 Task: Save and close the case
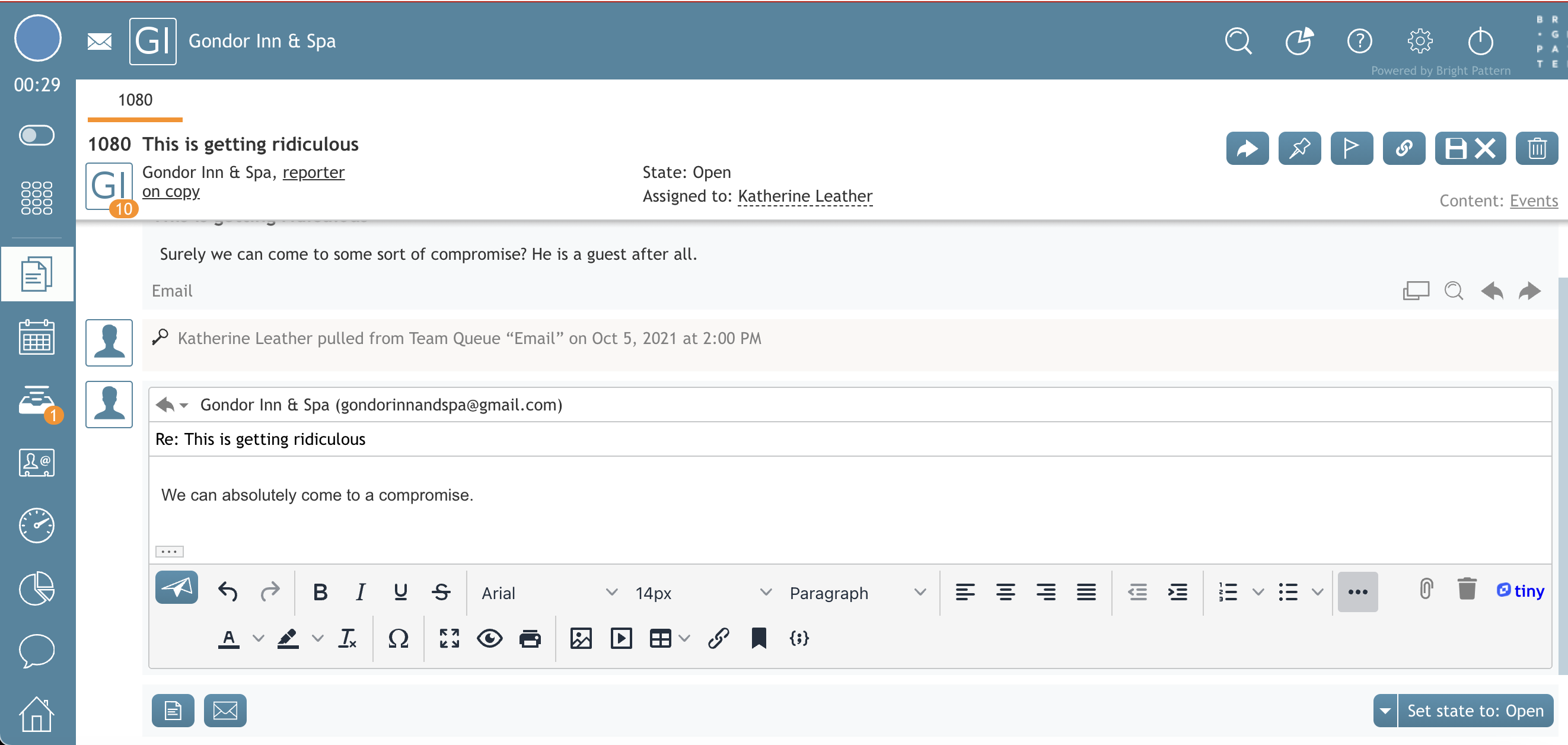tap(1470, 148)
